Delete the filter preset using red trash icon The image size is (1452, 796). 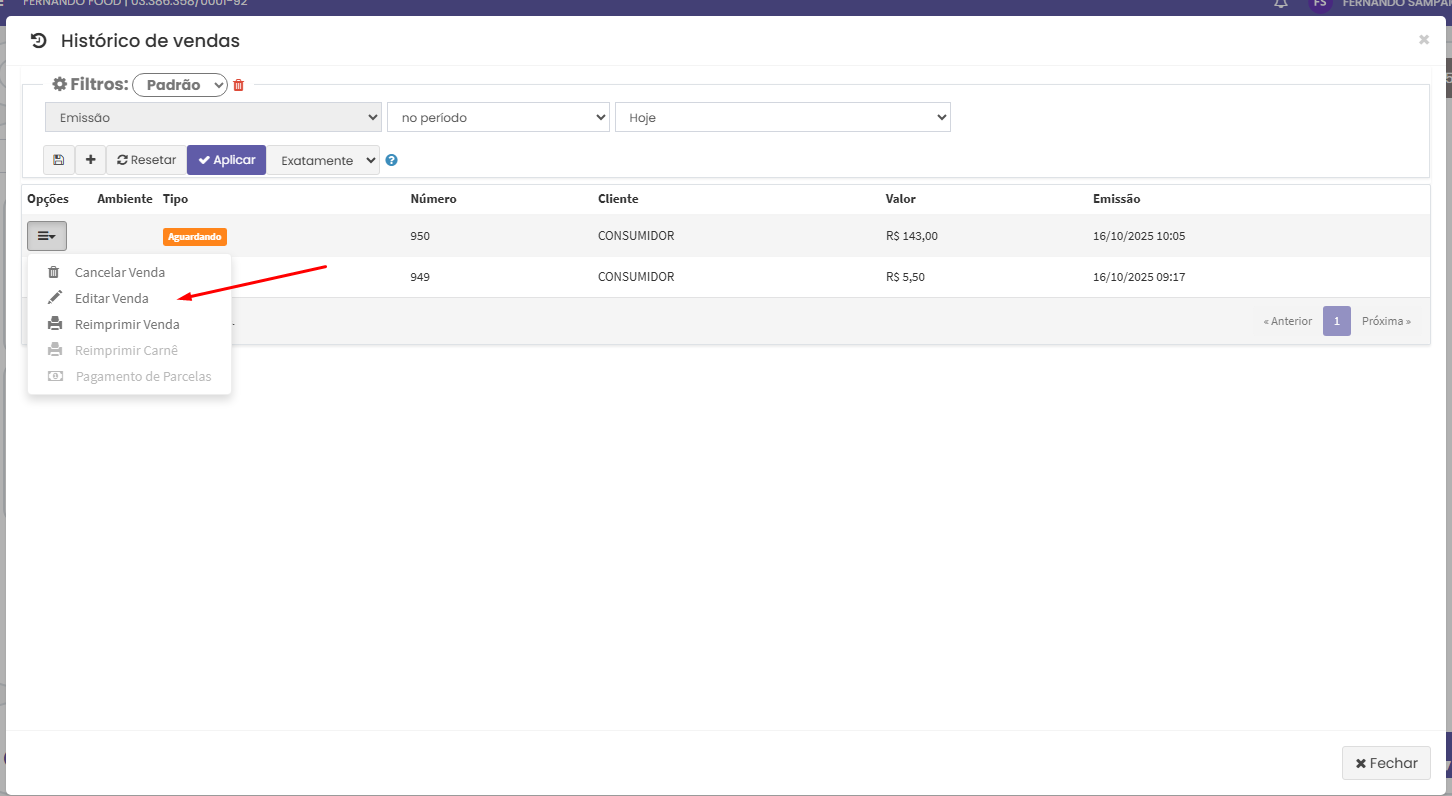click(x=238, y=86)
